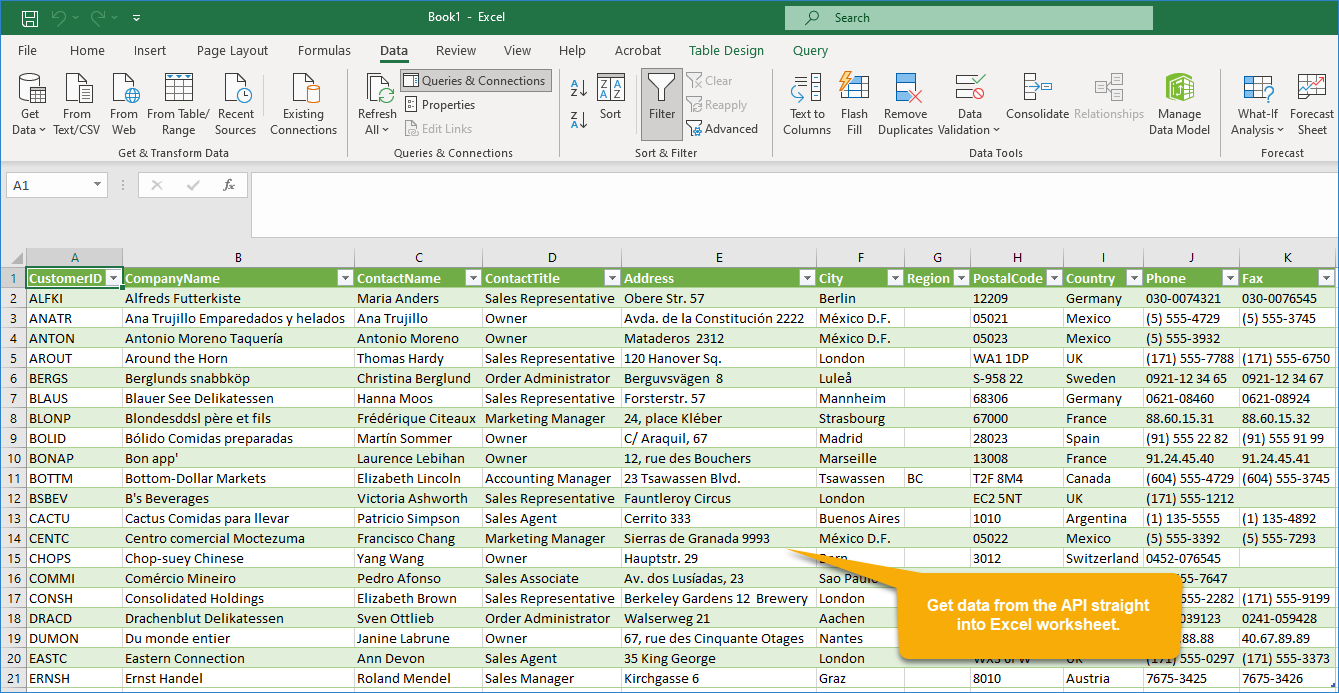Open What-If Analysis menu
1339x693 pixels.
(1257, 104)
